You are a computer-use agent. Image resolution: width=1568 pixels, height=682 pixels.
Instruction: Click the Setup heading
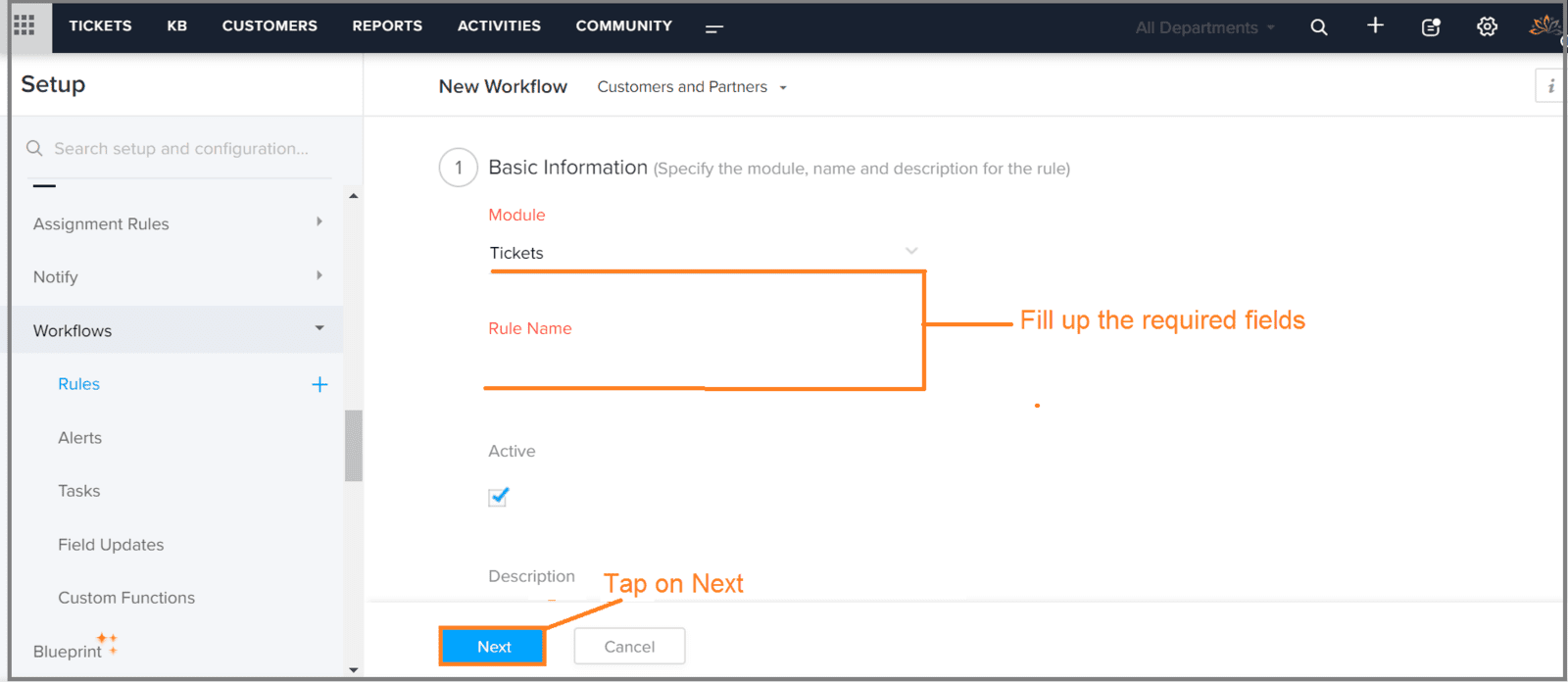[53, 84]
